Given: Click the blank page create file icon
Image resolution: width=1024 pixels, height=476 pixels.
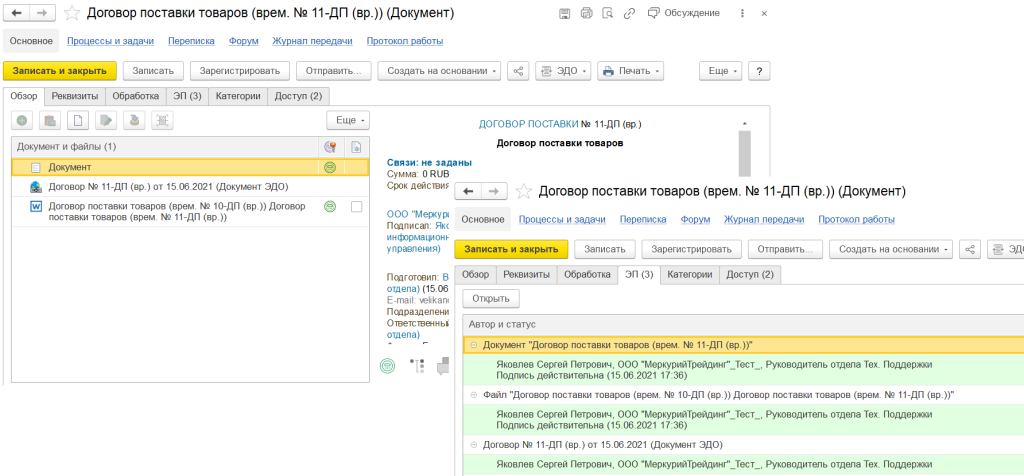Looking at the screenshot, I should [x=78, y=120].
